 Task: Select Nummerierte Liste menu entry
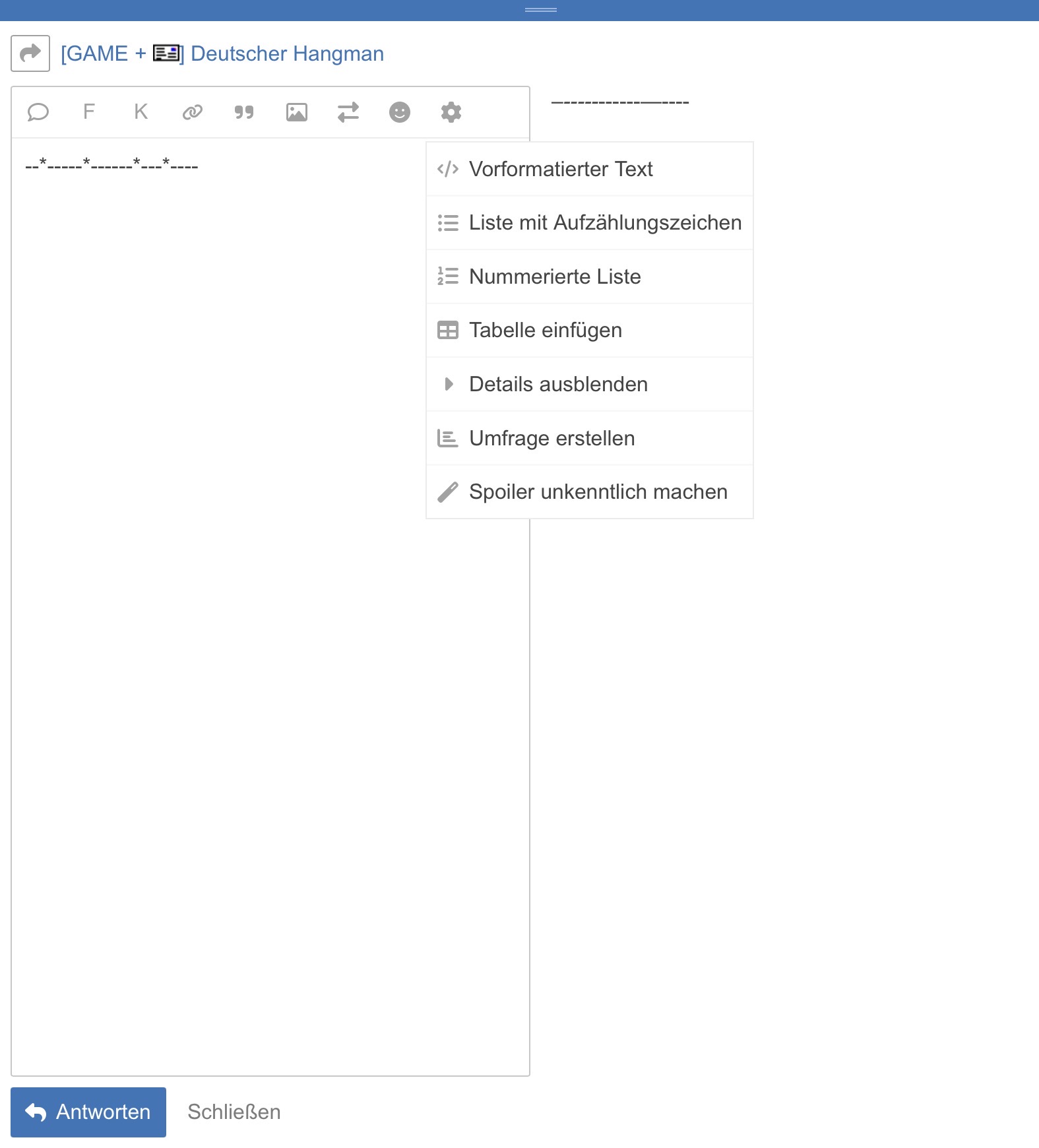pyautogui.click(x=554, y=277)
